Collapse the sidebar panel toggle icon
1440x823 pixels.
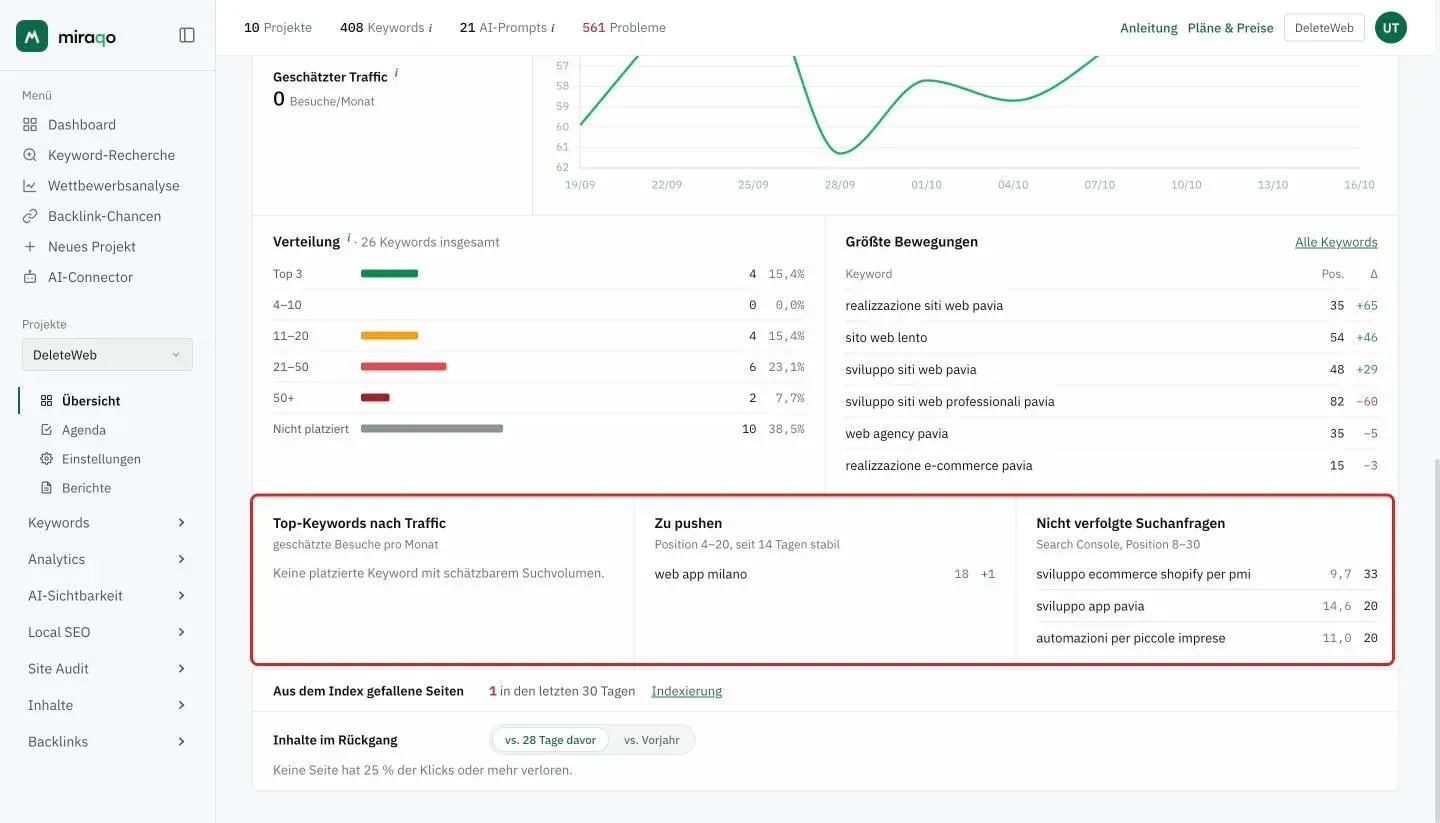coord(187,35)
